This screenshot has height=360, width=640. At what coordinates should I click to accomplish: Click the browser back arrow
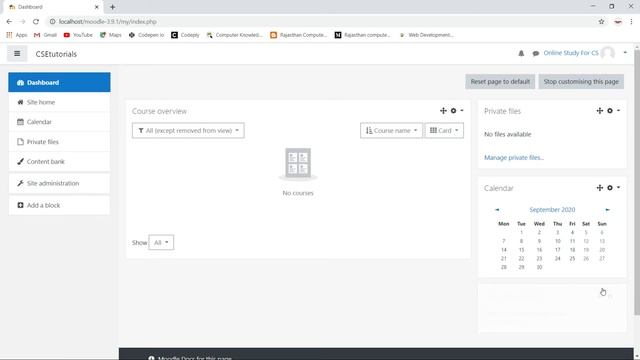coord(9,22)
